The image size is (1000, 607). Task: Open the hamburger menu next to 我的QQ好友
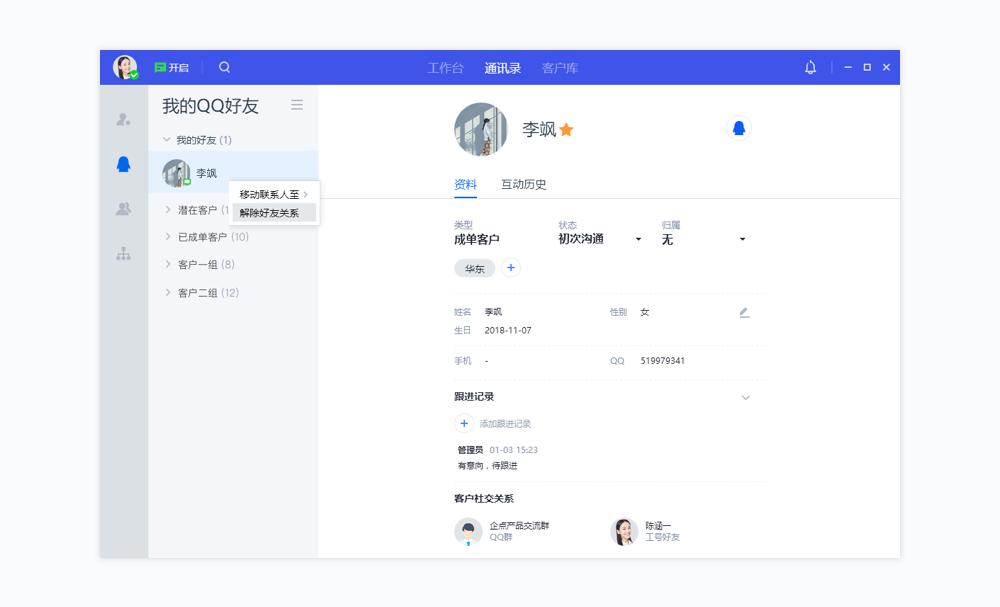[x=297, y=105]
